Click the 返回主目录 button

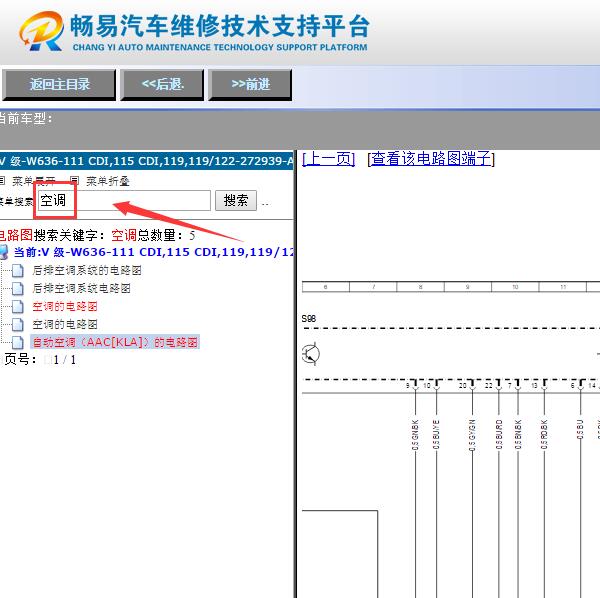tap(59, 85)
